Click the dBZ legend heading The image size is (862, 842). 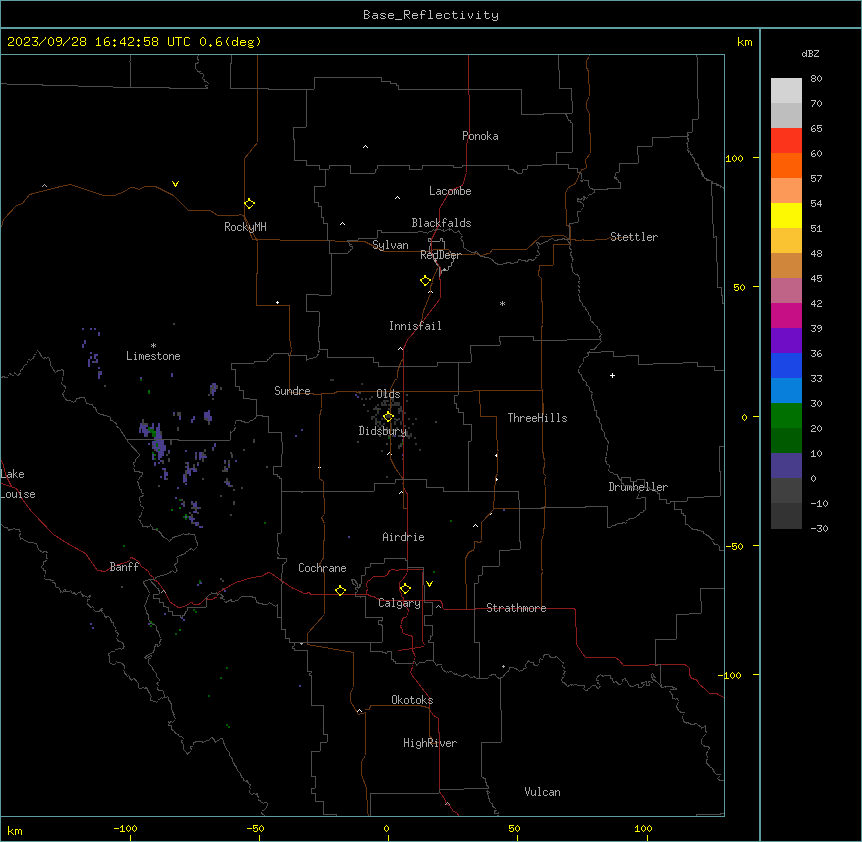810,54
